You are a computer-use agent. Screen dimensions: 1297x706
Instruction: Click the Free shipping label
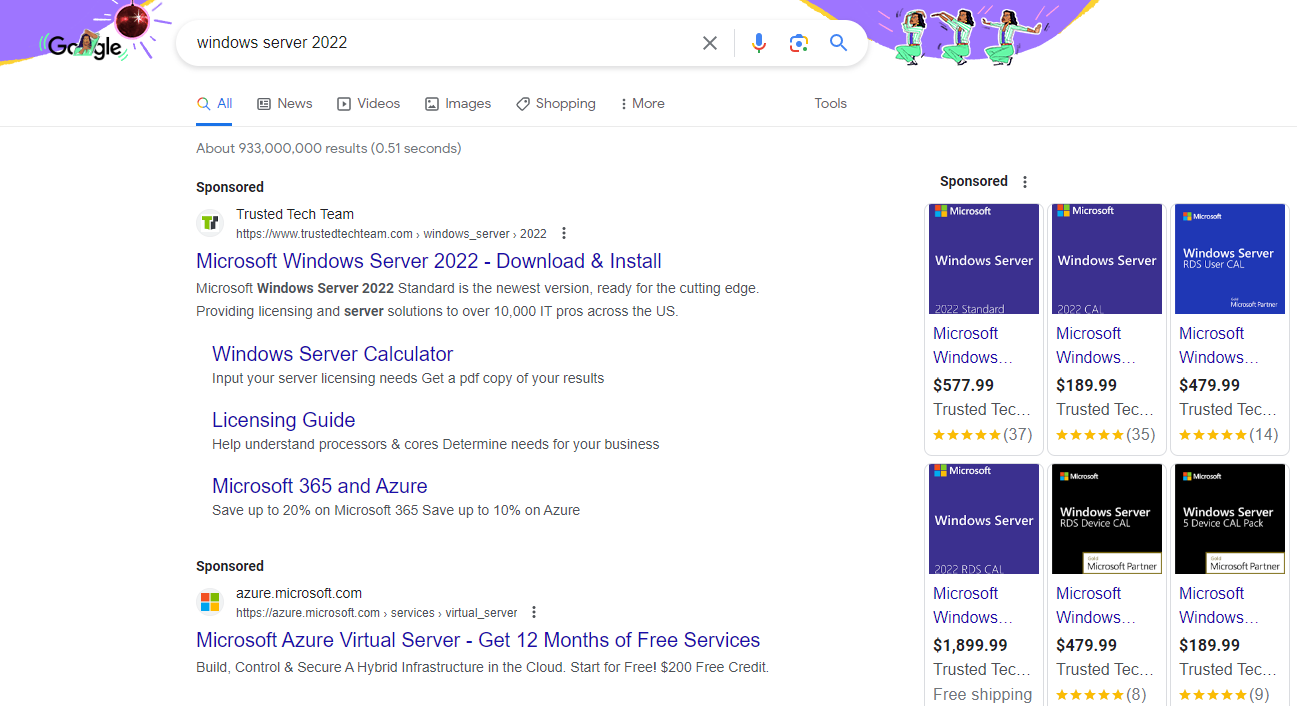pyautogui.click(x=982, y=695)
